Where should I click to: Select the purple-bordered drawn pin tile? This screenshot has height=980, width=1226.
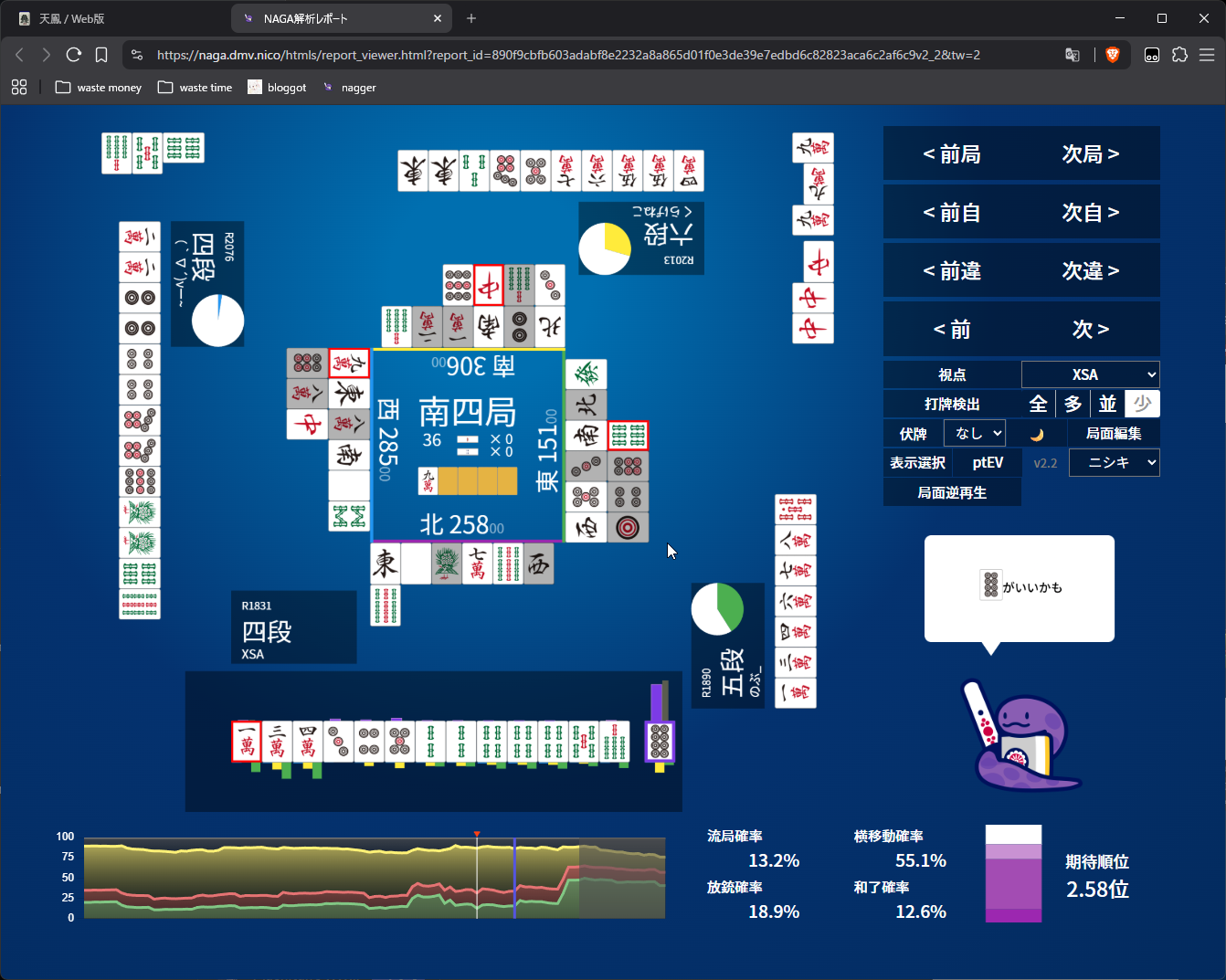(660, 741)
